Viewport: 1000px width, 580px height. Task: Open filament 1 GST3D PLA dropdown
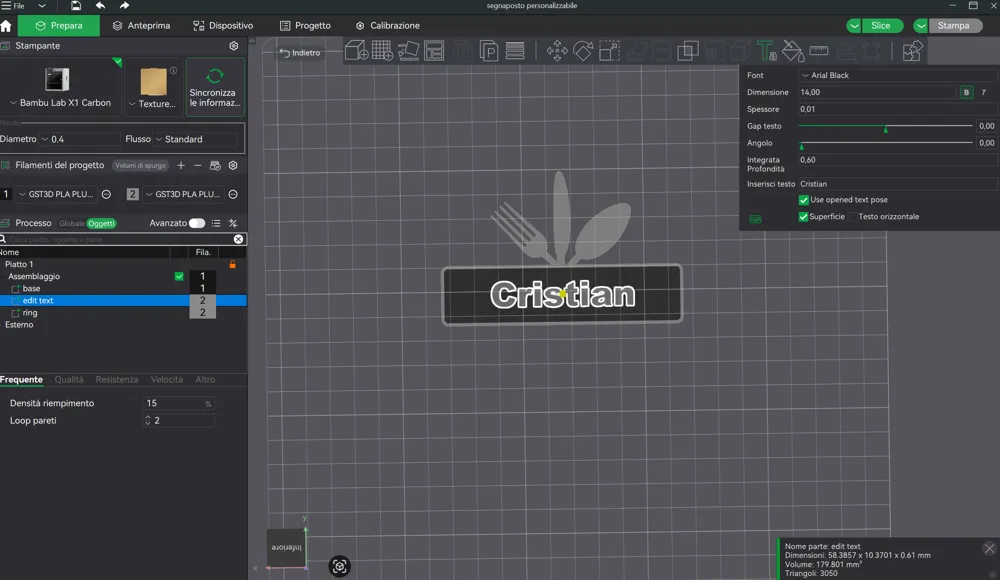point(56,194)
